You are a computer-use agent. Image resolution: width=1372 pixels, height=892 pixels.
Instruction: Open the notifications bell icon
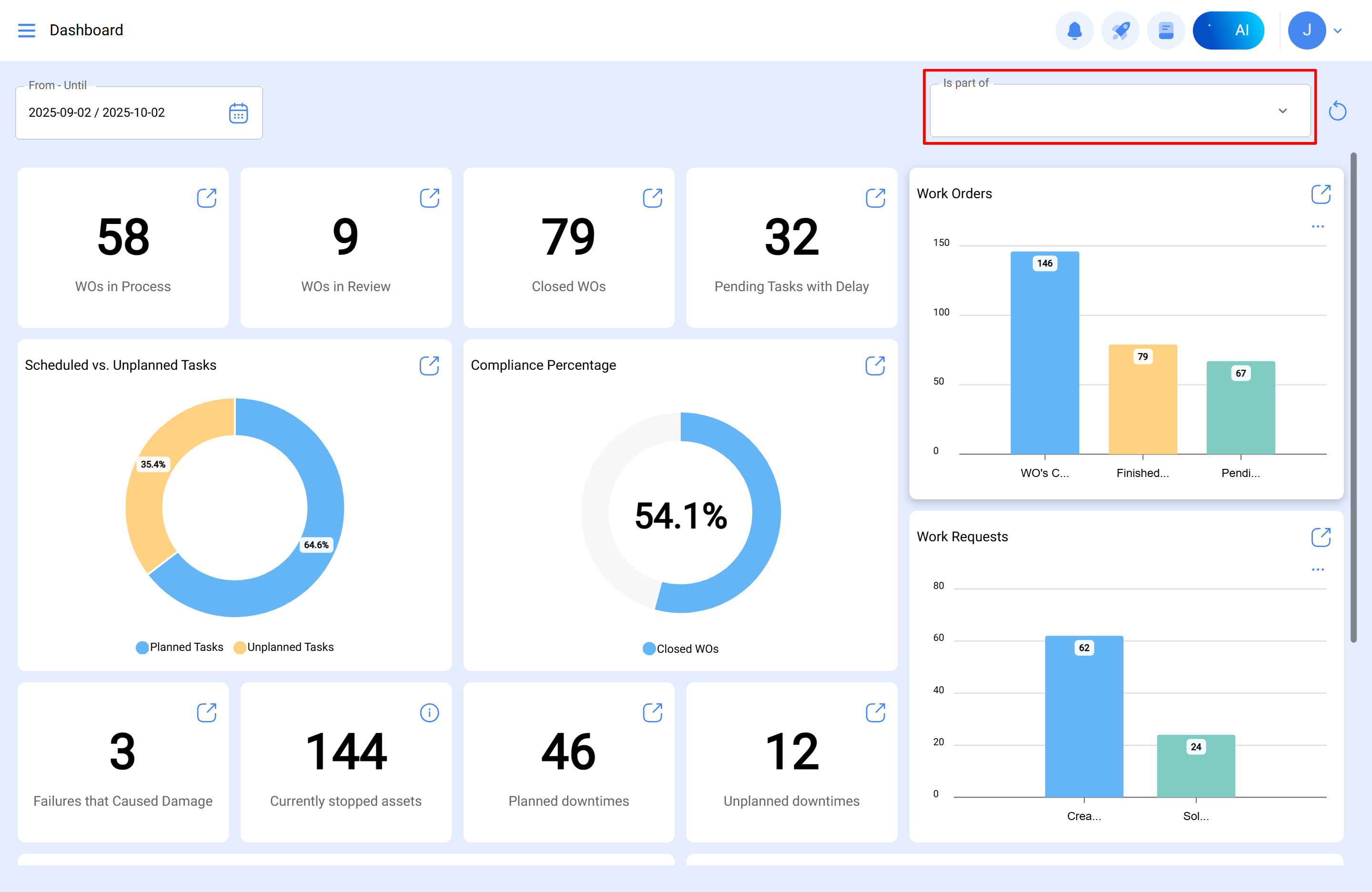pyautogui.click(x=1075, y=30)
